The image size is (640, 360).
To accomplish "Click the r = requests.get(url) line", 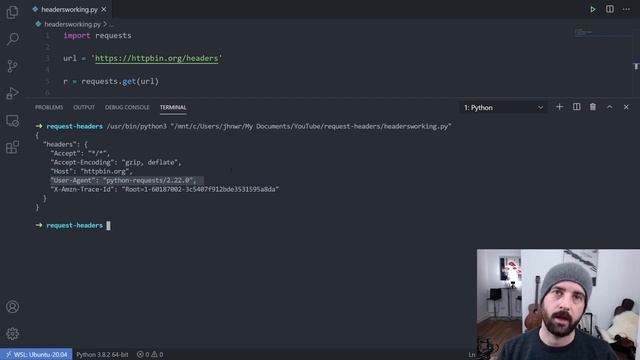I will pos(111,81).
